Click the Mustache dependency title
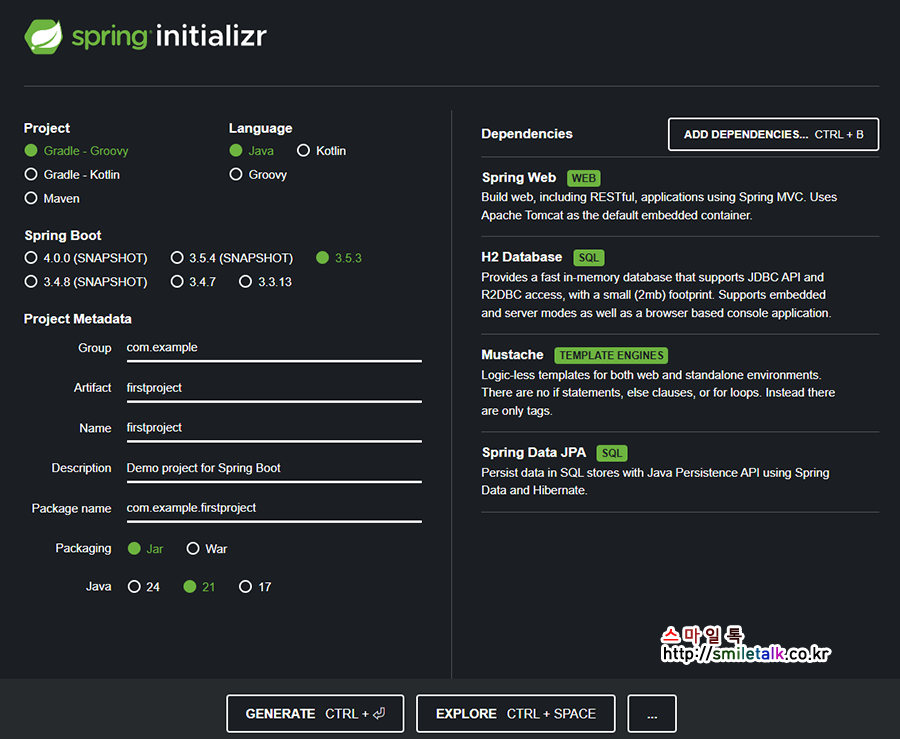 [512, 355]
